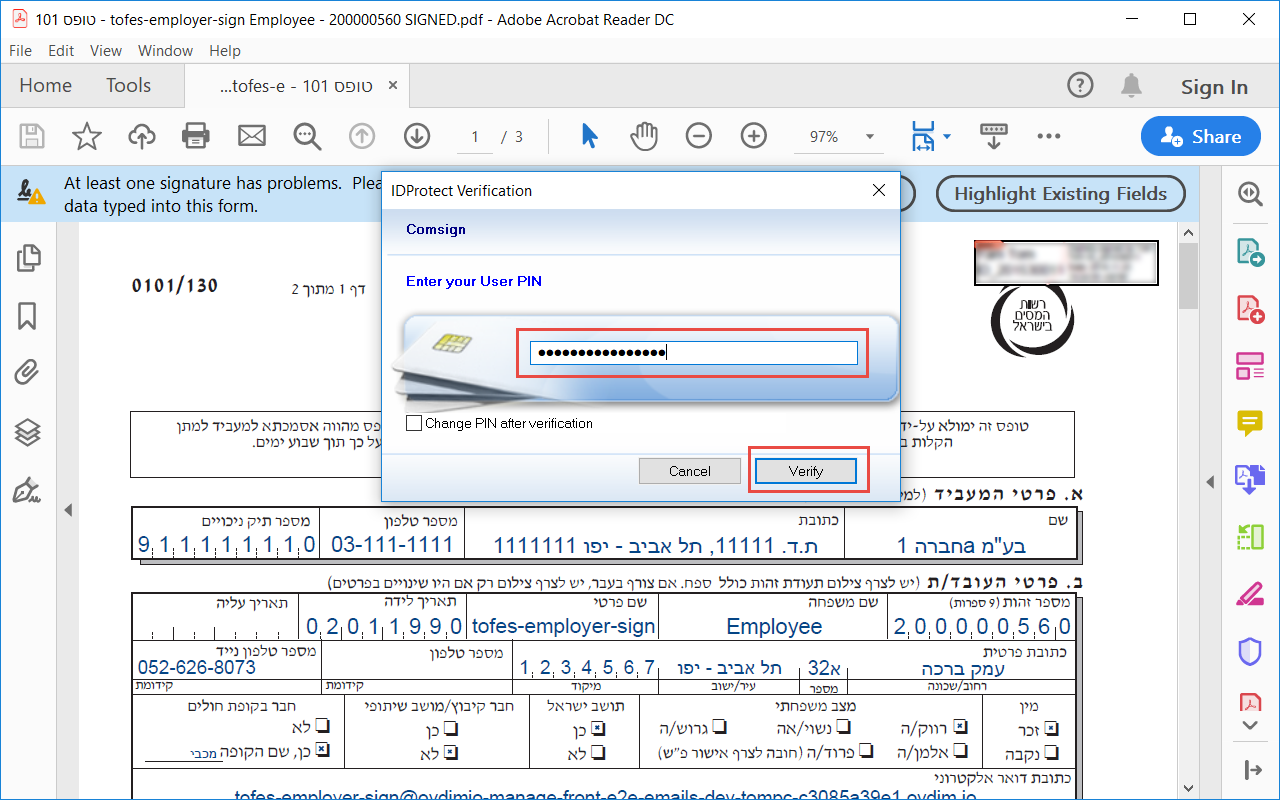The height and width of the screenshot is (800, 1280).
Task: Cancel the IDProtect Verification dialog
Action: pos(690,471)
